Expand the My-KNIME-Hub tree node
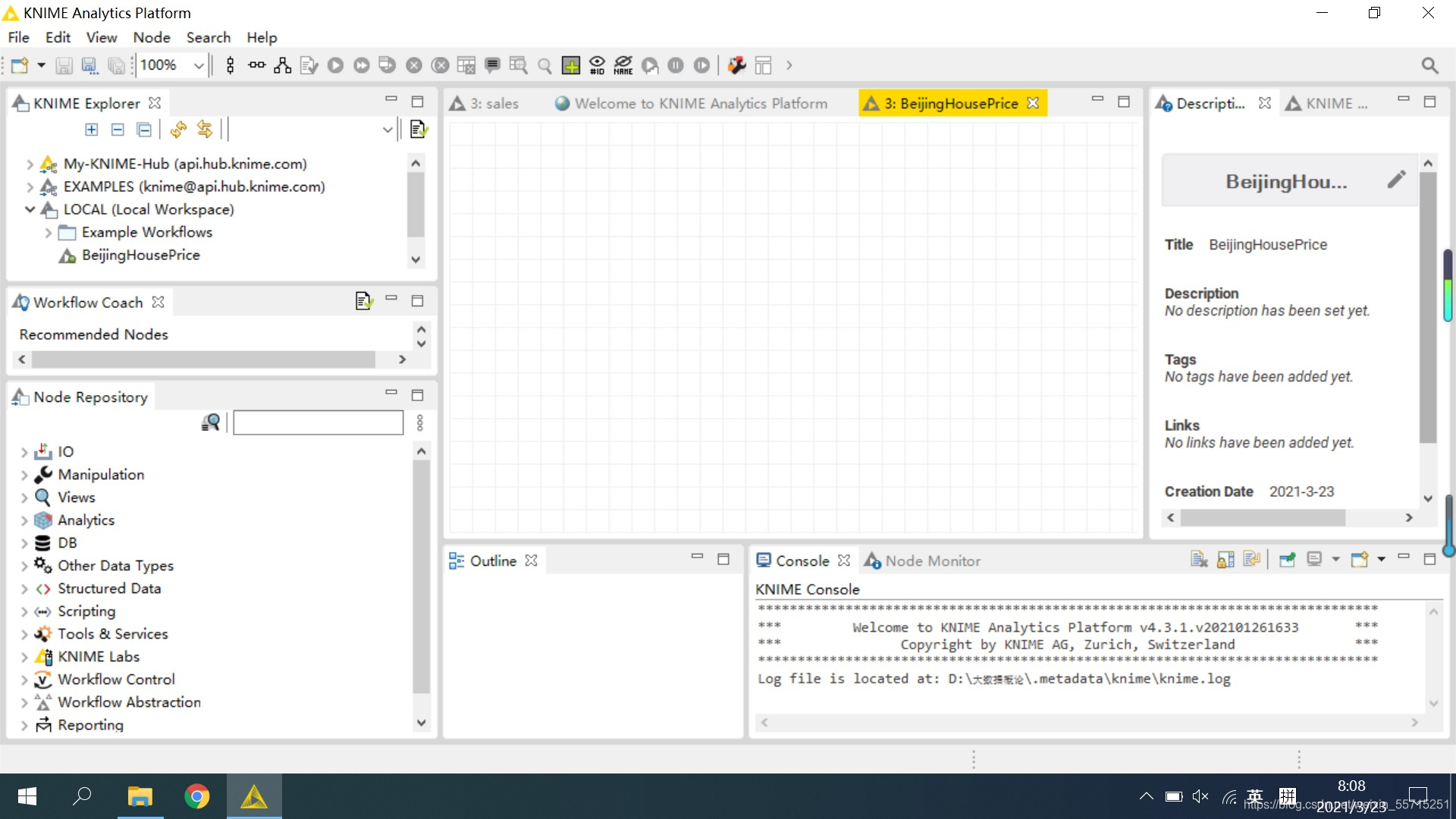The image size is (1456, 819). pos(30,164)
